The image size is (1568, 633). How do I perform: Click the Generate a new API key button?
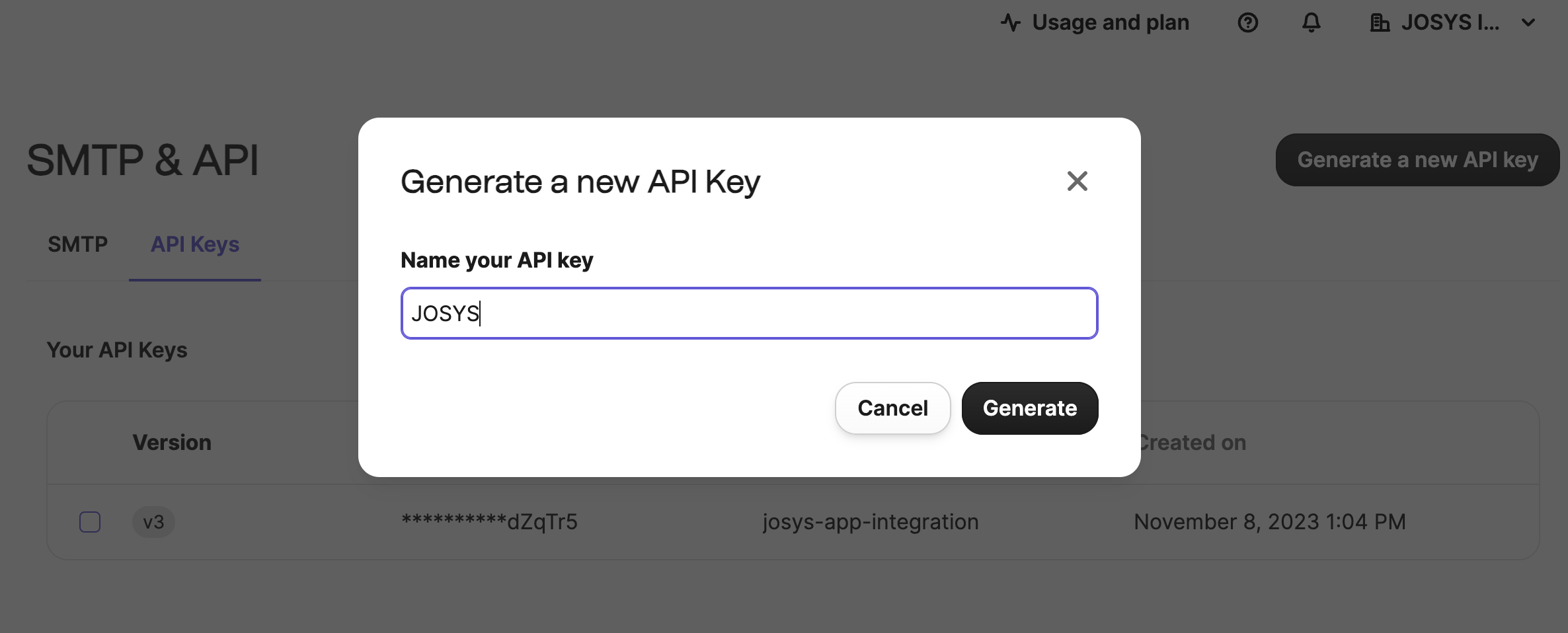[x=1417, y=160]
